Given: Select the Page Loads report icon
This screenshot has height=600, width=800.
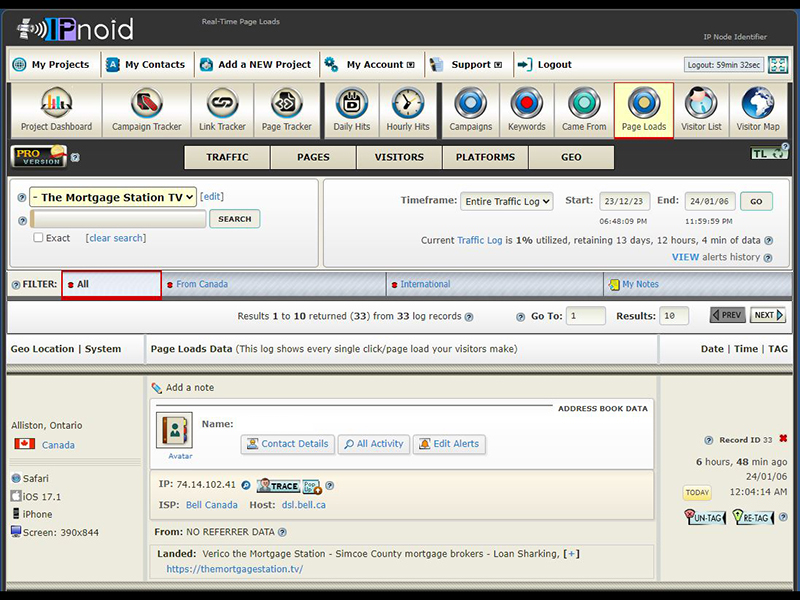Looking at the screenshot, I should pyautogui.click(x=644, y=110).
